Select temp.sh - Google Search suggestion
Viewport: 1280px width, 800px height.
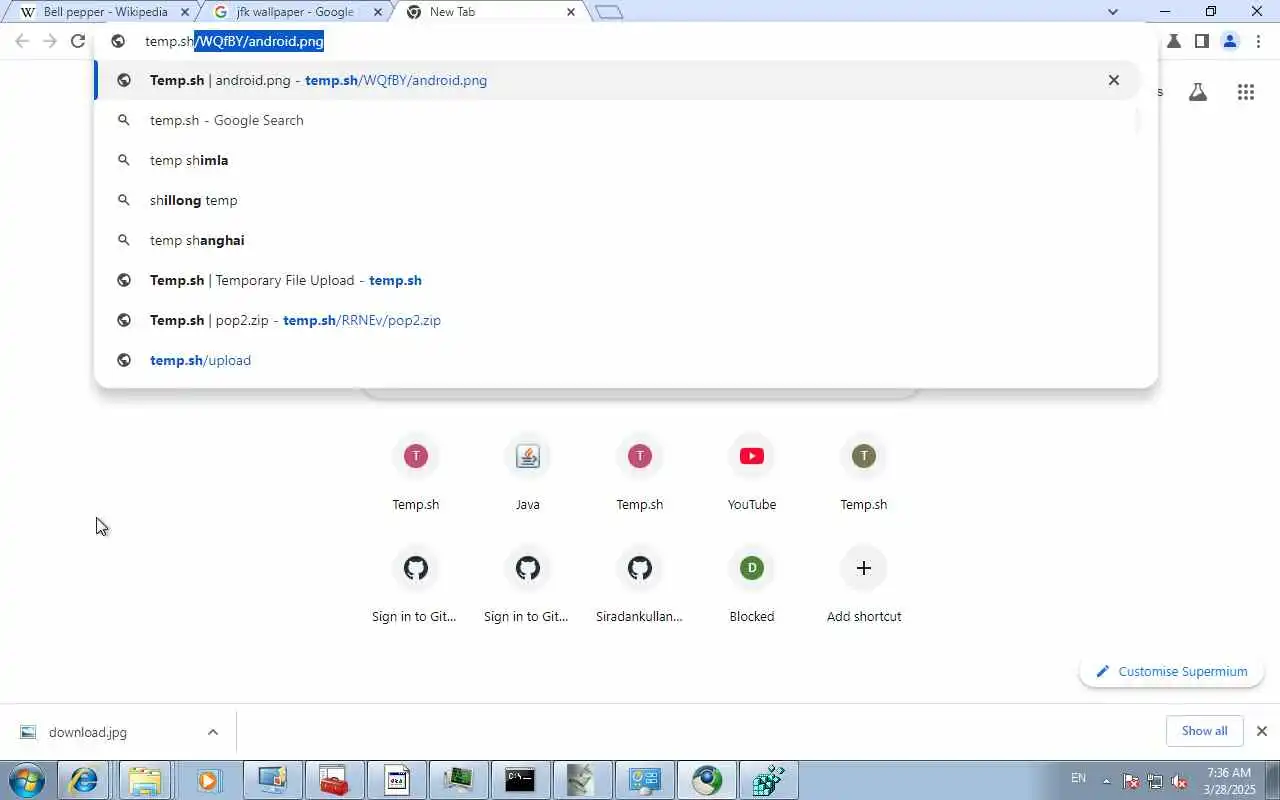617,120
